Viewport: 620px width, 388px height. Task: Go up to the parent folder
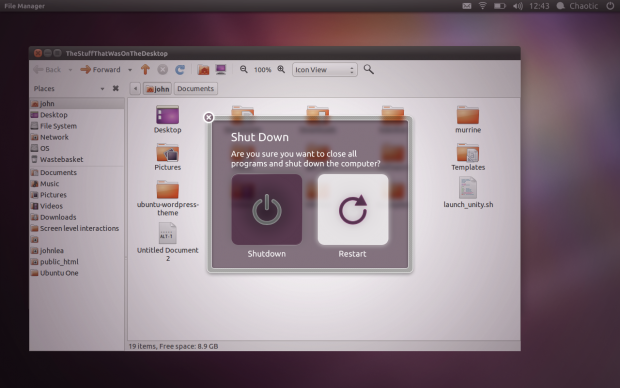(145, 70)
